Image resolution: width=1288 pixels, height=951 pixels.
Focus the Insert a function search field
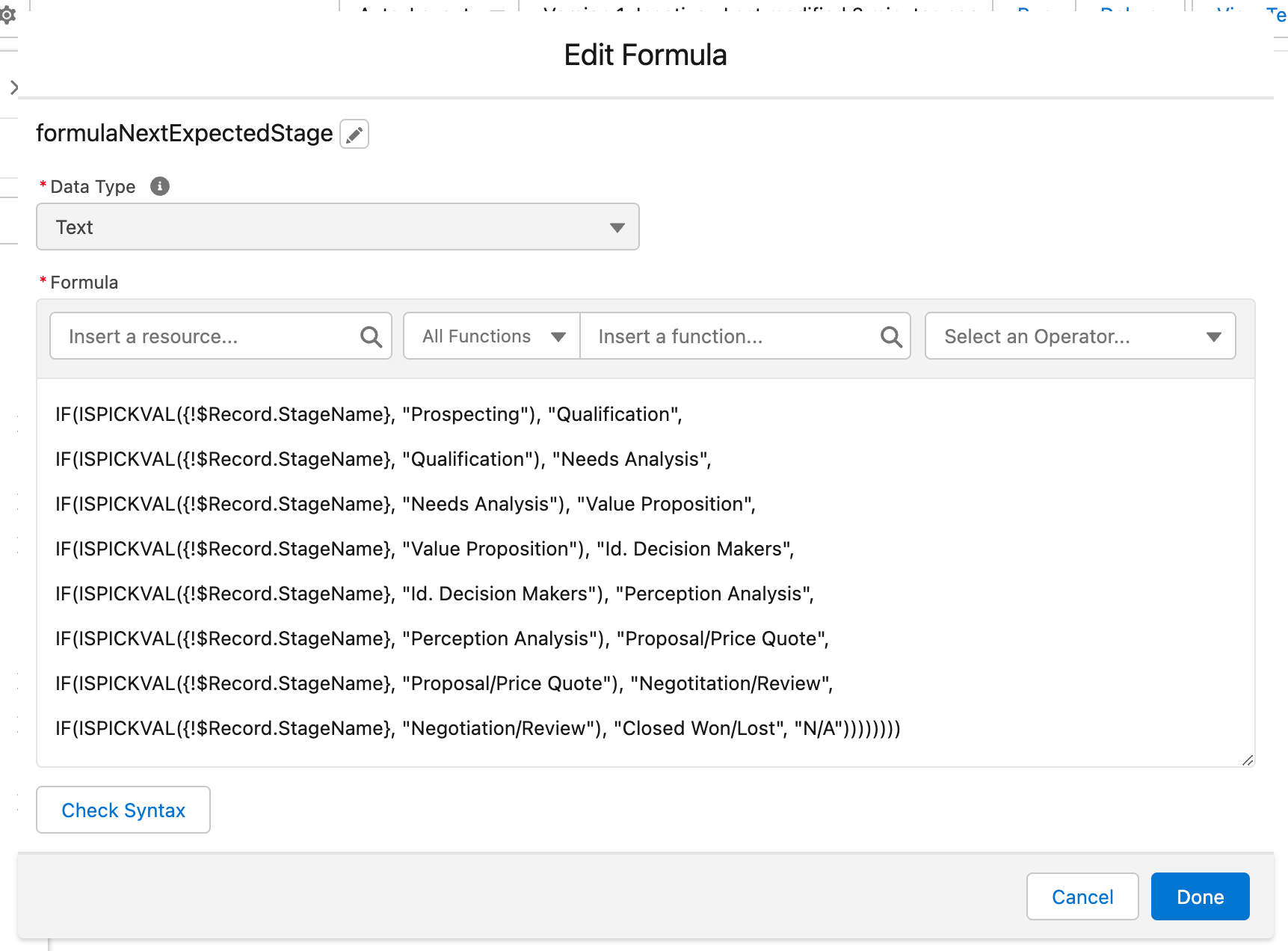[745, 336]
